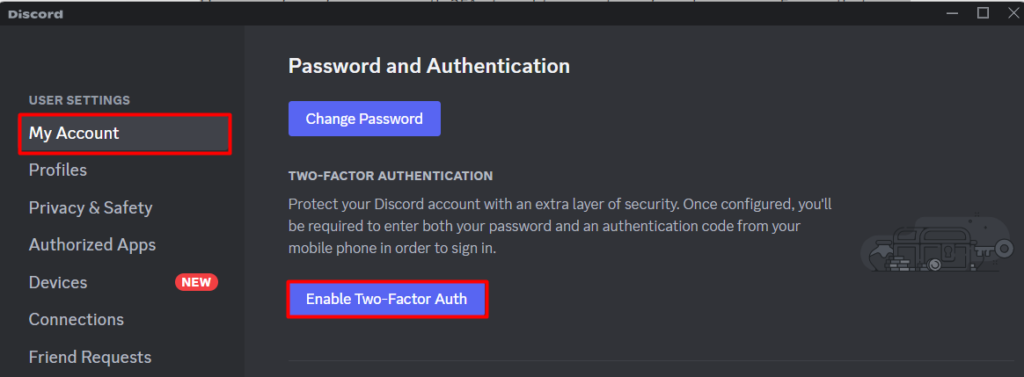Minimize the Discord window
1024x377 pixels.
(953, 12)
